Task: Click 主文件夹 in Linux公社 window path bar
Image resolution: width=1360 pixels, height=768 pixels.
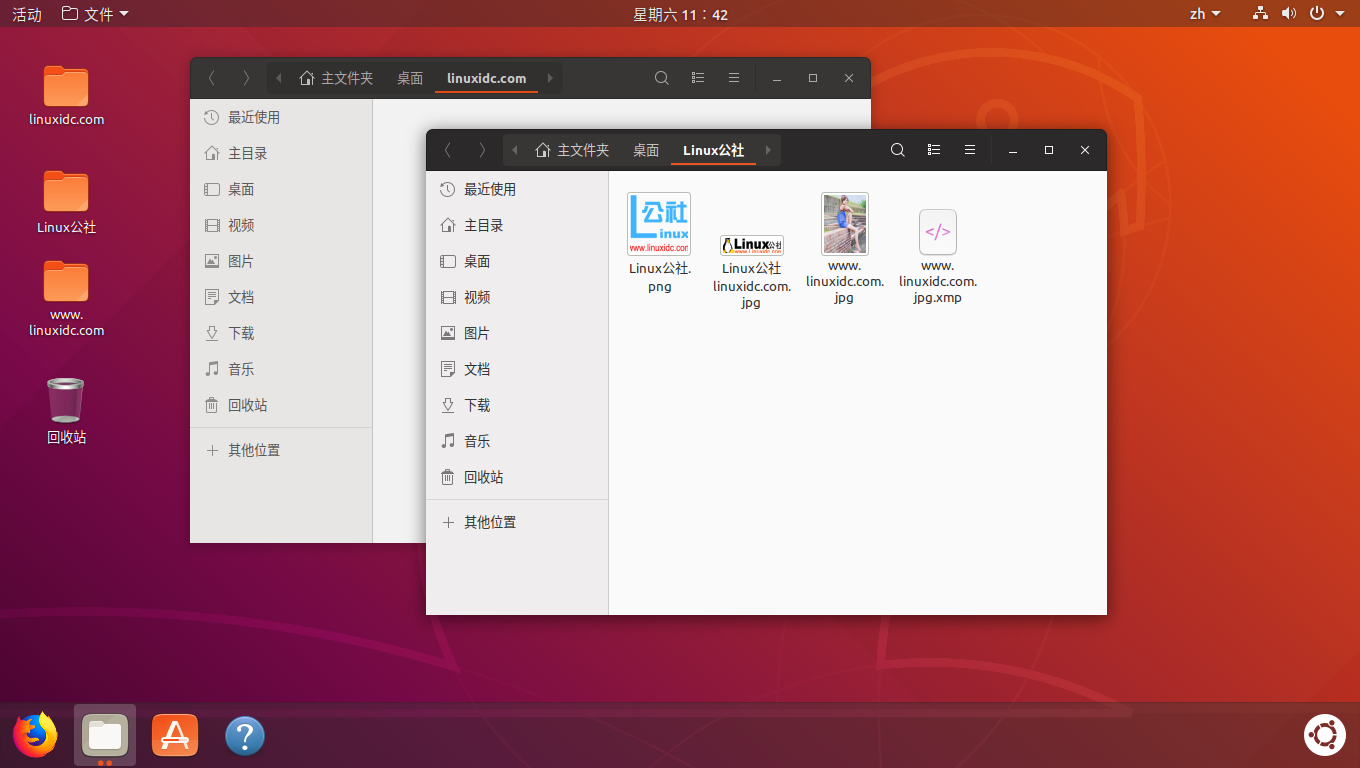Action: point(572,150)
